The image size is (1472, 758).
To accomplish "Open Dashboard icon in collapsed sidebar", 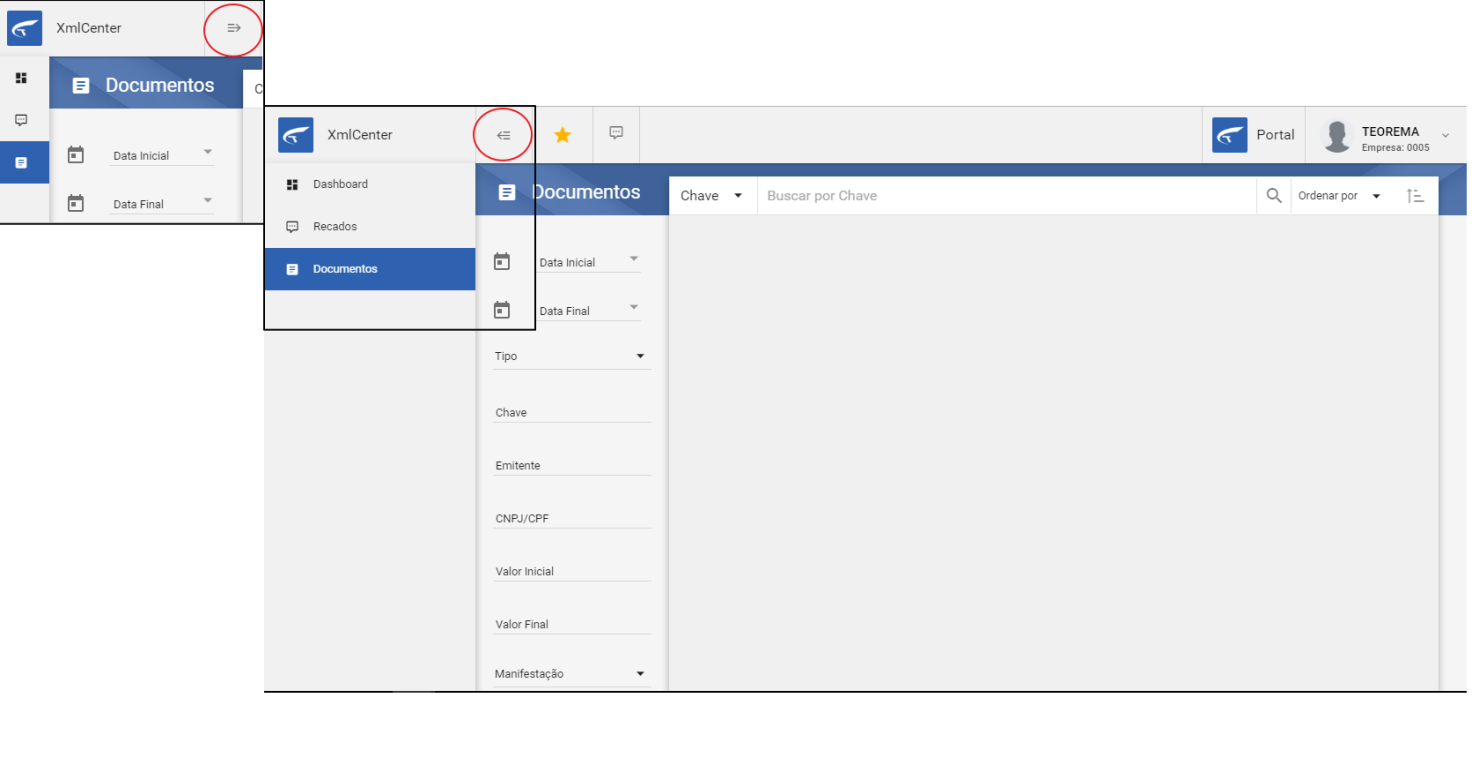I will pyautogui.click(x=21, y=78).
